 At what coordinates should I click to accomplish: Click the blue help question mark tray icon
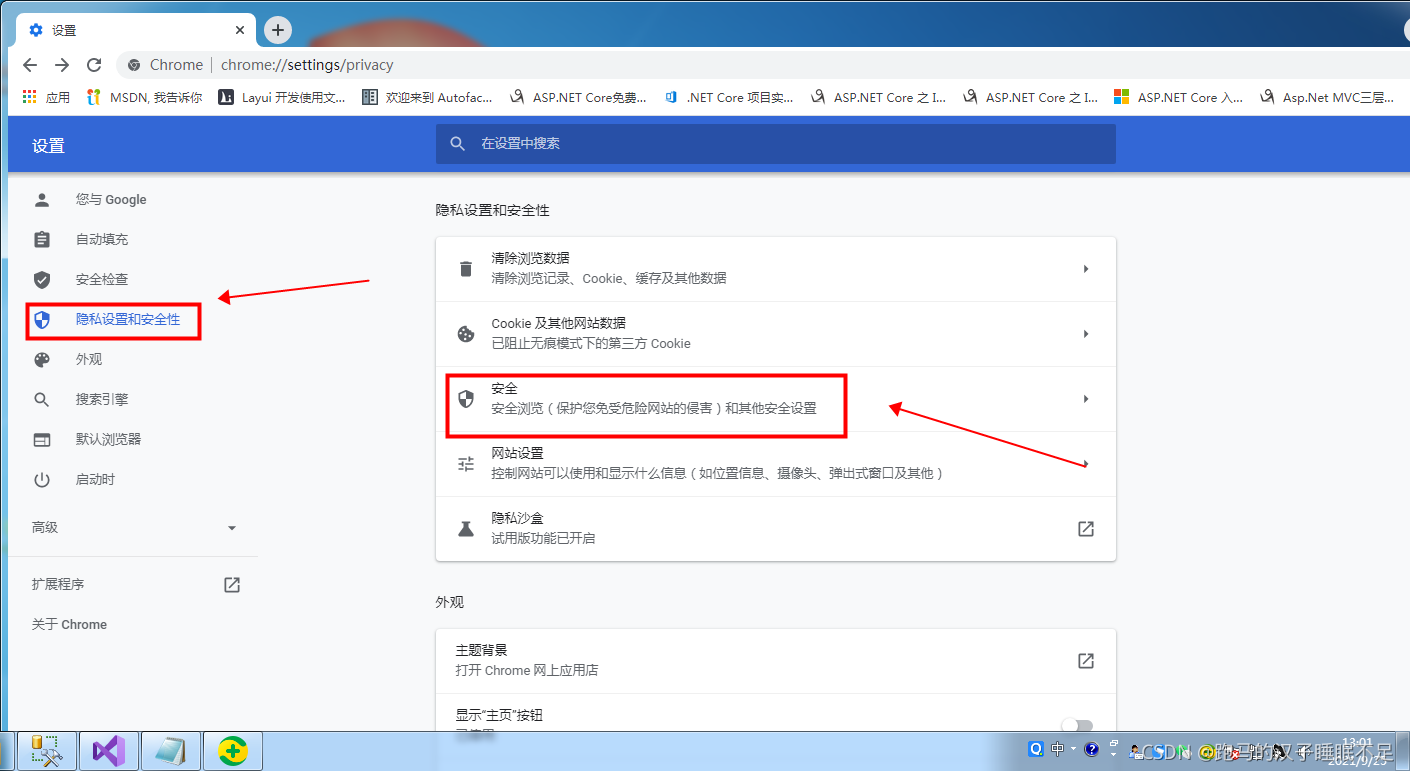pos(1092,749)
